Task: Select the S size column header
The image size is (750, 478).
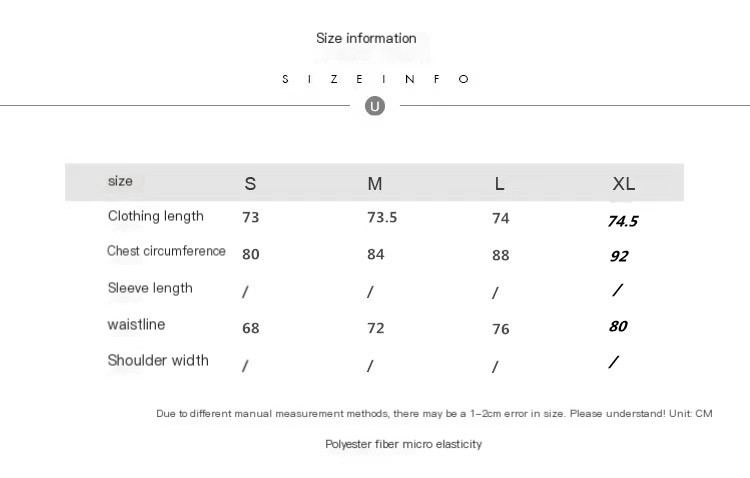Action: (x=250, y=183)
